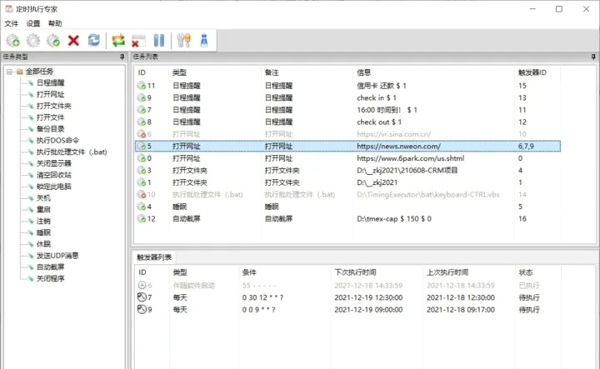Screen dimensions: 600x369
Task: Click the cron condition 0 30 12 * * ?
Action: coord(262,297)
